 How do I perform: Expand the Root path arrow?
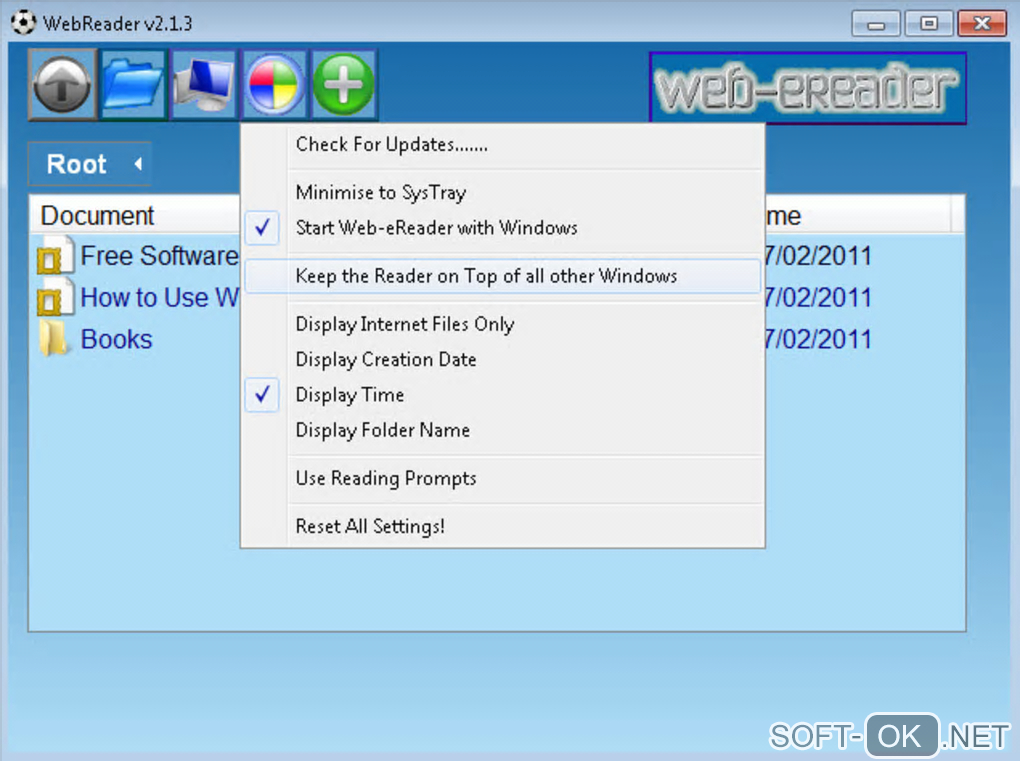(x=138, y=164)
